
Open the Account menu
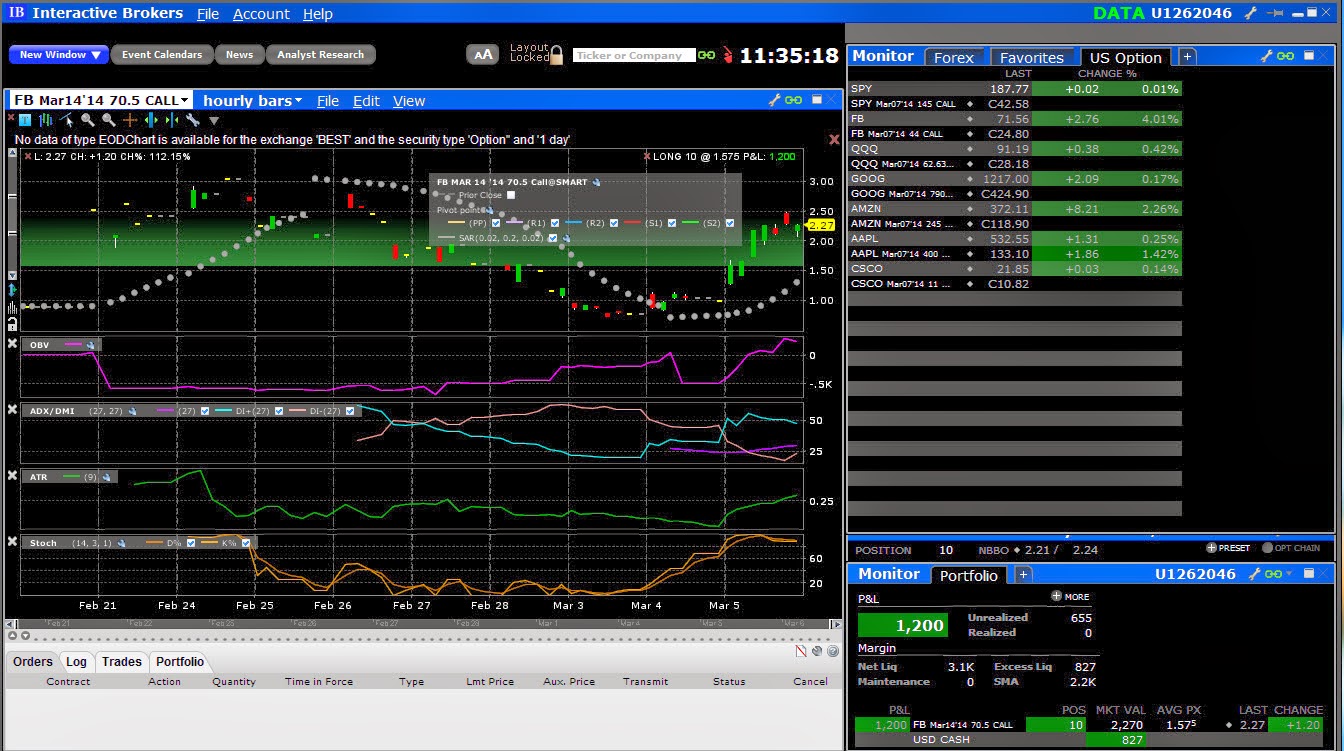coord(261,14)
